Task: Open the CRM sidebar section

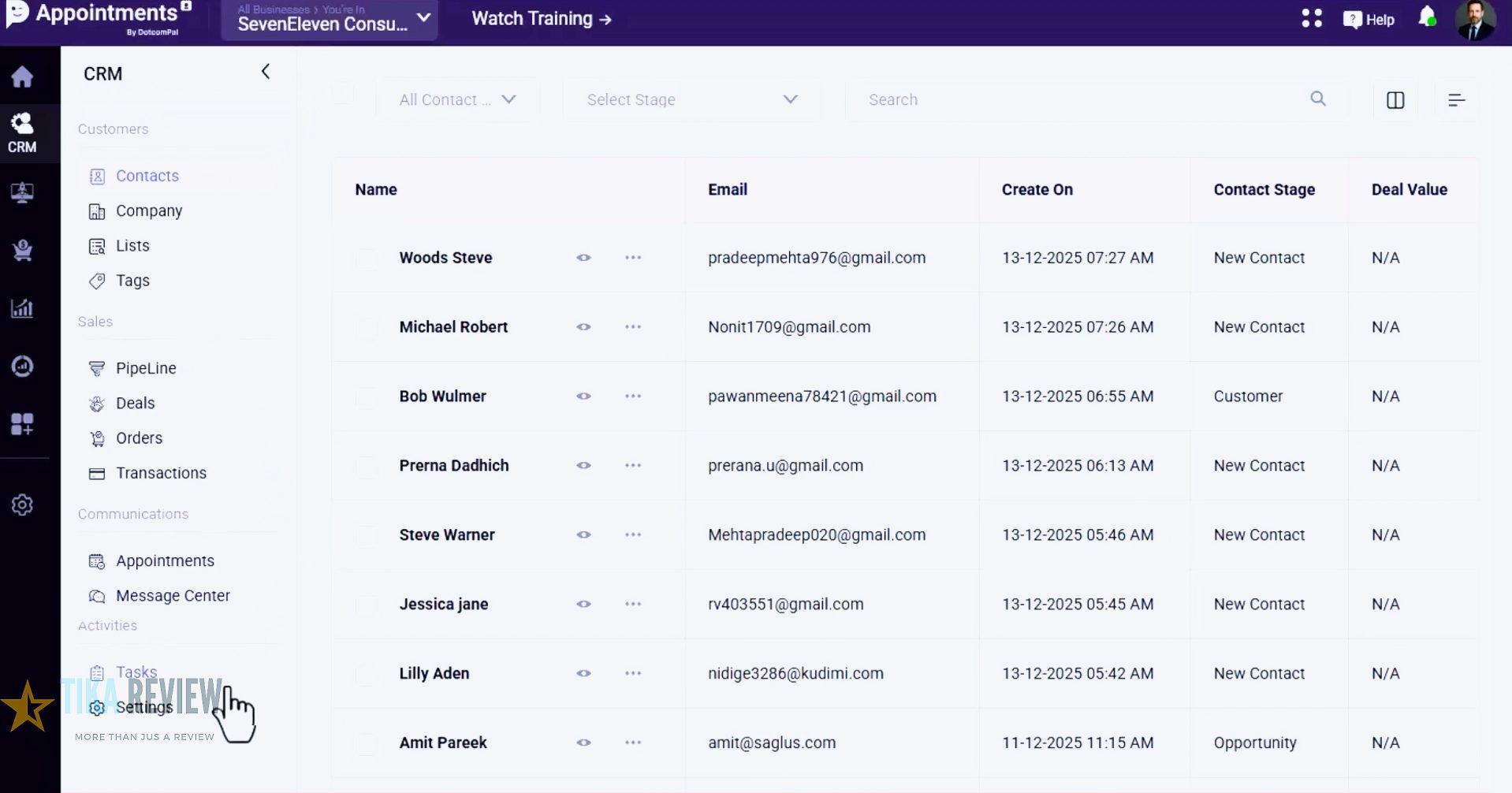Action: click(22, 132)
